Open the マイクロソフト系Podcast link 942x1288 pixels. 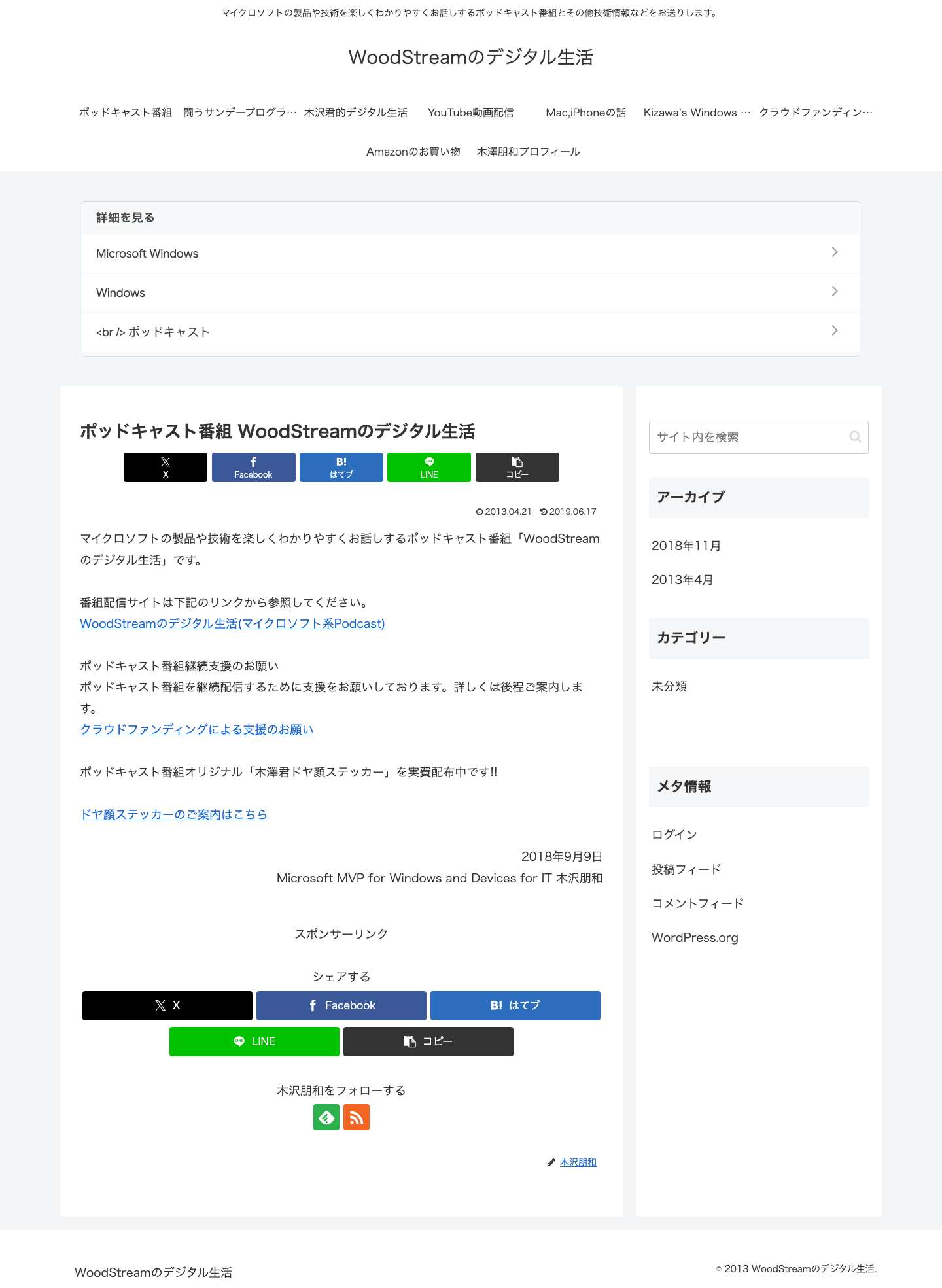pyautogui.click(x=232, y=623)
